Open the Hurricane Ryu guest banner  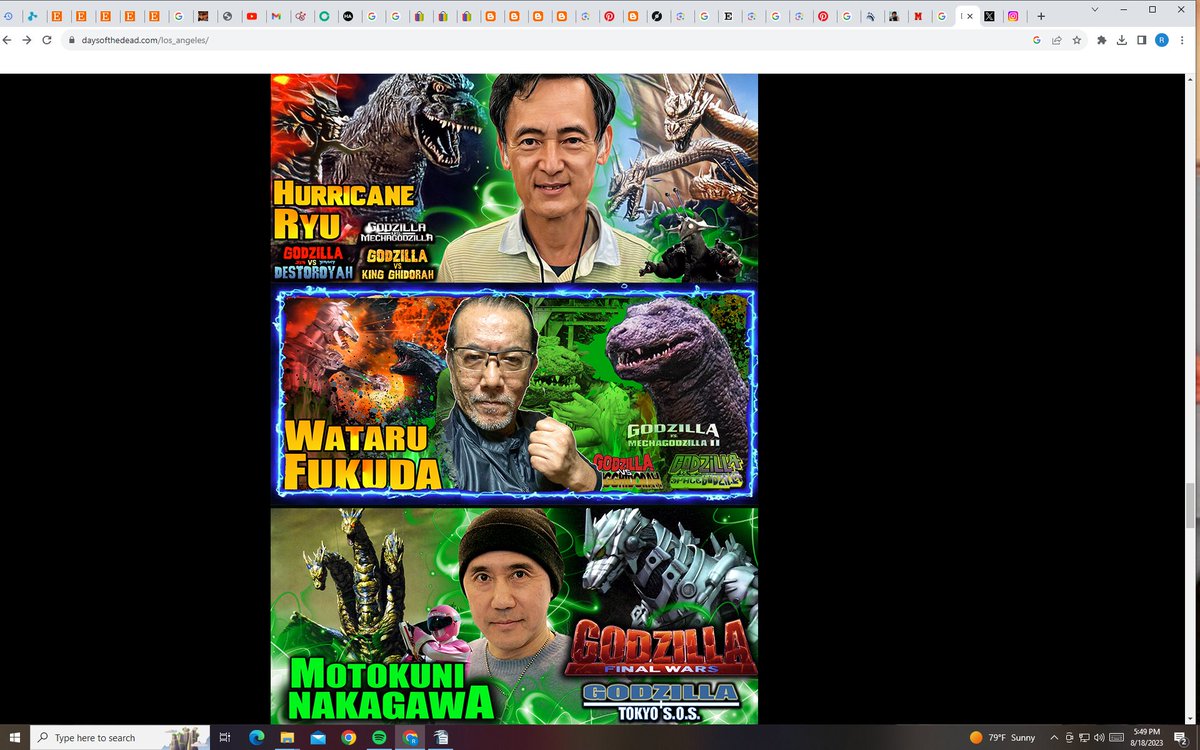tap(514, 178)
